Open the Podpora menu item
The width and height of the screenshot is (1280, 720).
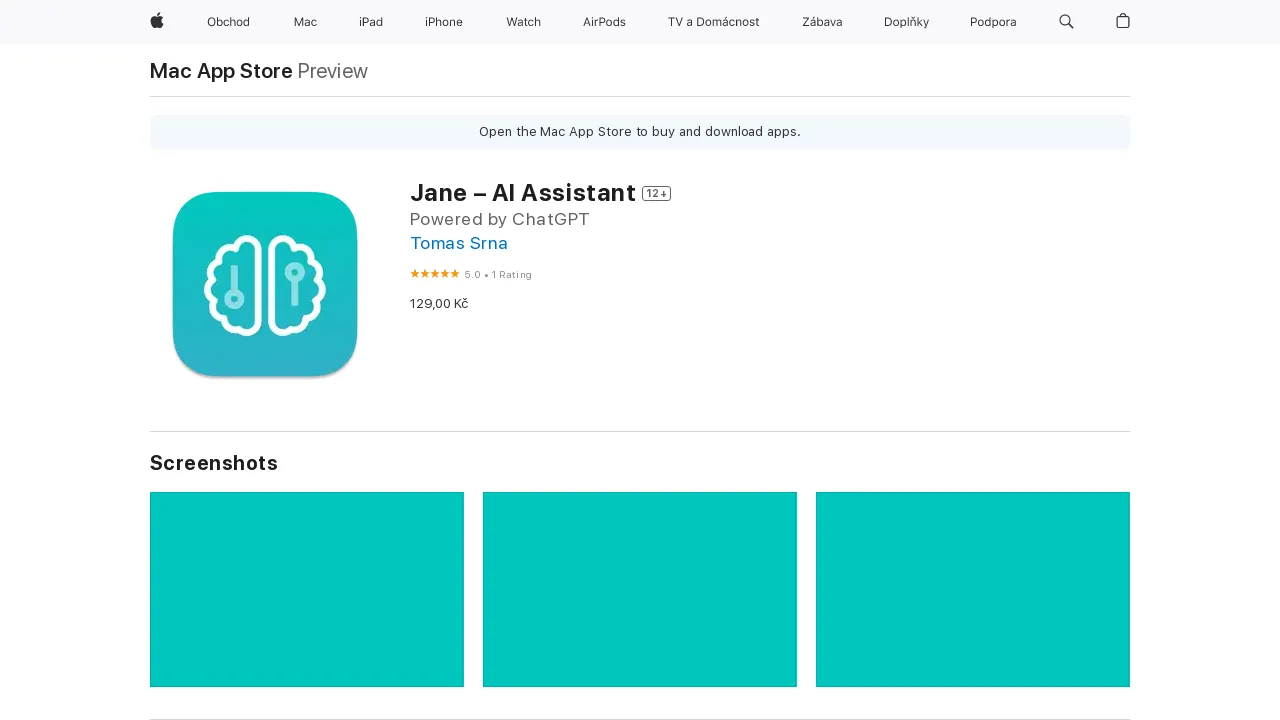click(993, 21)
